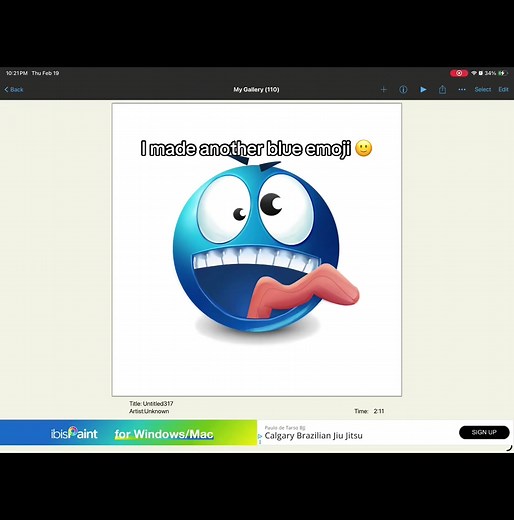The width and height of the screenshot is (514, 520).
Task: Add new artwork with the plus icon
Action: click(383, 89)
